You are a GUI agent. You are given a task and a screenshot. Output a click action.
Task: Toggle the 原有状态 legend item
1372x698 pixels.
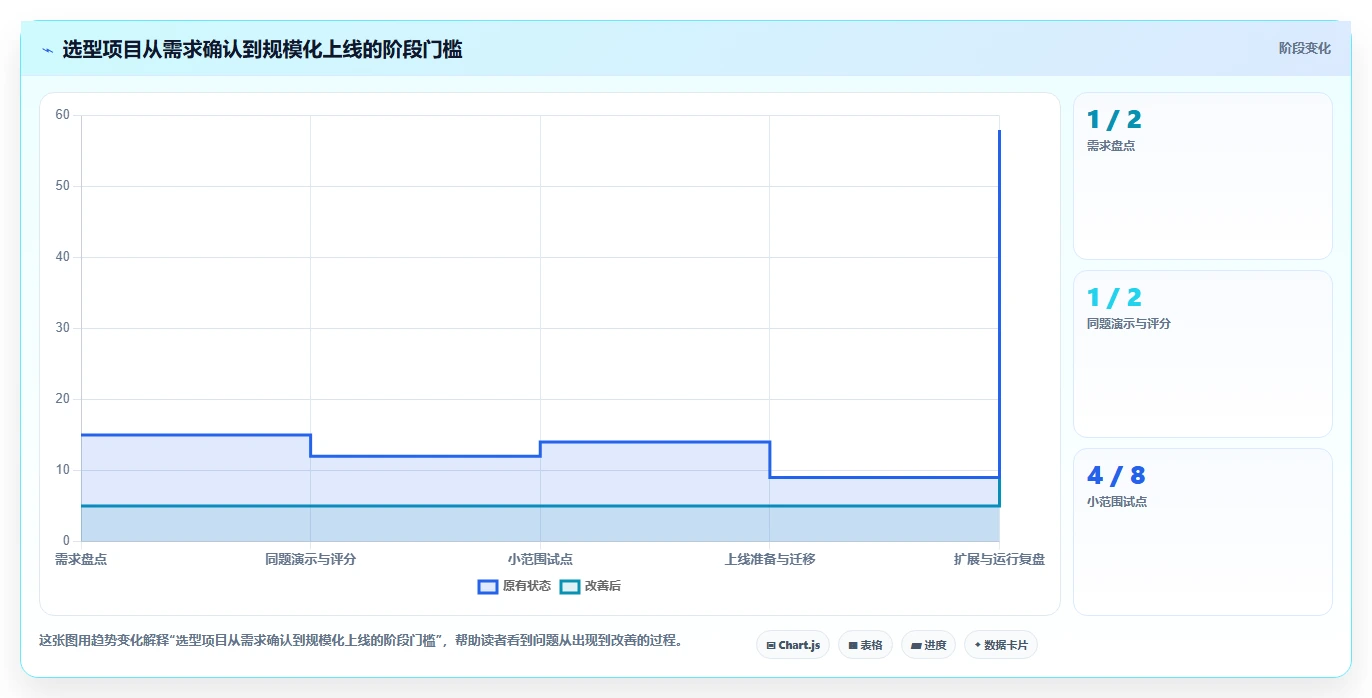[514, 586]
